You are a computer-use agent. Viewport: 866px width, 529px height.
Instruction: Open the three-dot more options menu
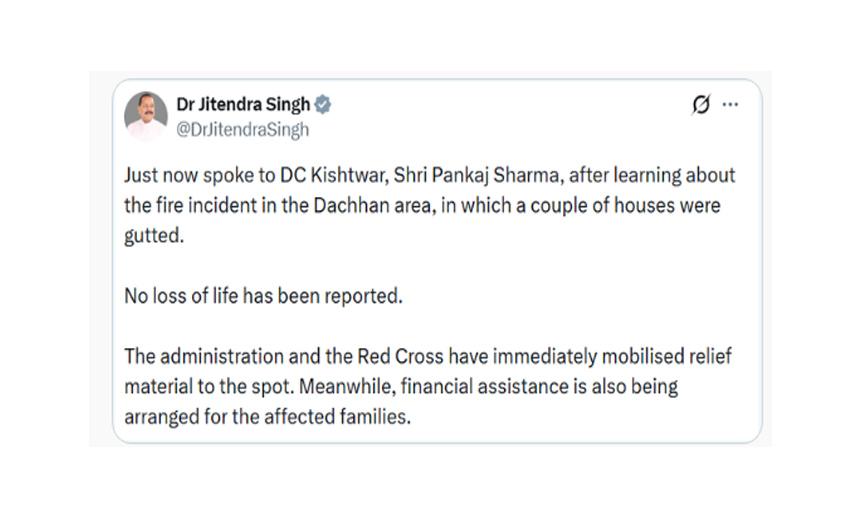point(731,105)
